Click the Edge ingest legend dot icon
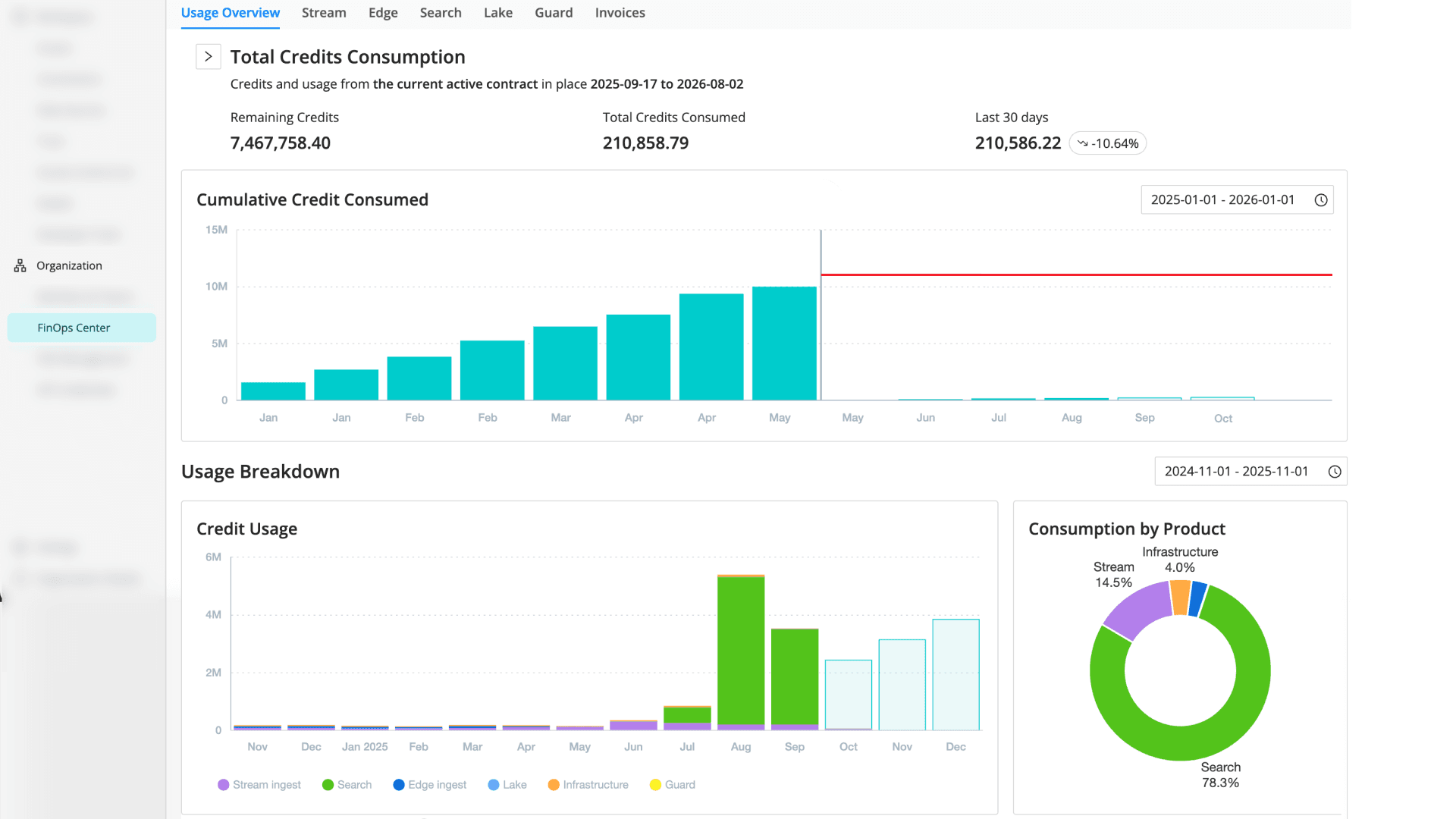 pos(400,785)
